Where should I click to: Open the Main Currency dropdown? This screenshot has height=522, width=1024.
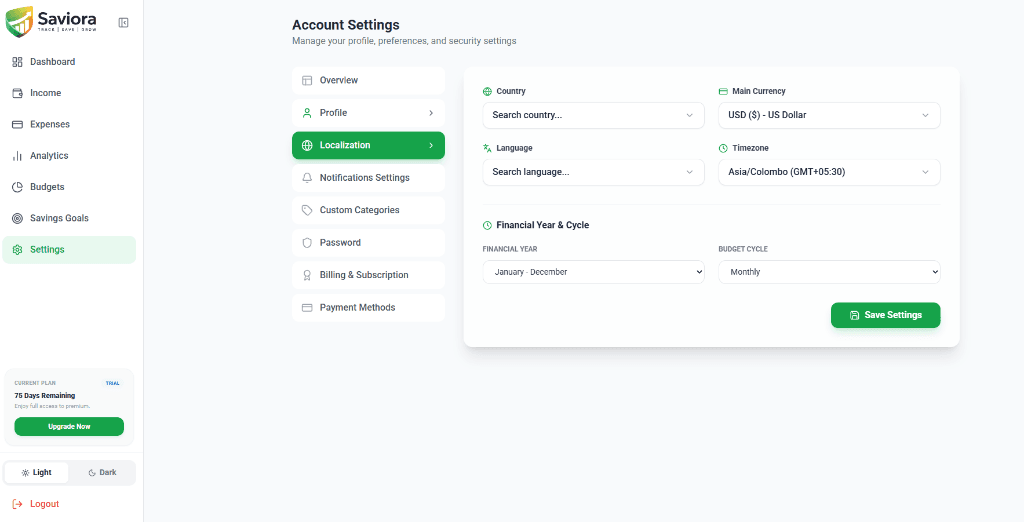829,115
